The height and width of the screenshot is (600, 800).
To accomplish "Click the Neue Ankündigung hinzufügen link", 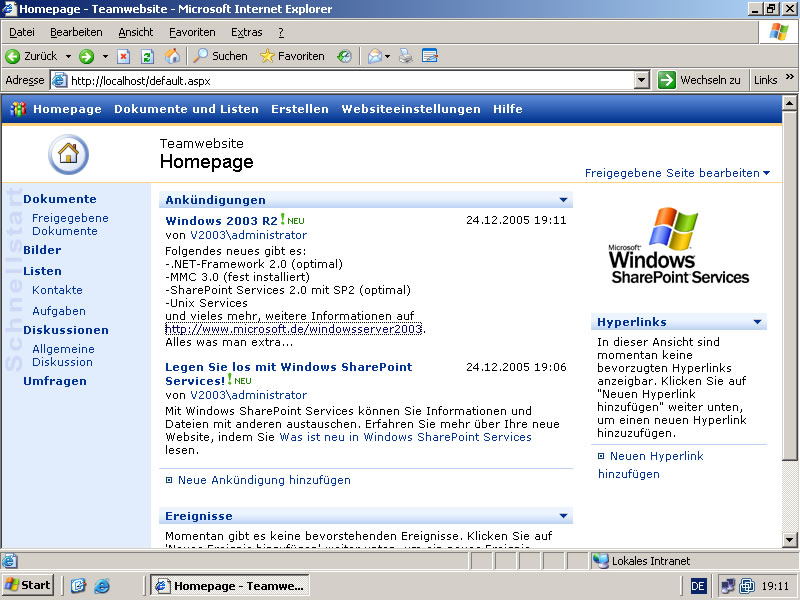I will pyautogui.click(x=264, y=480).
